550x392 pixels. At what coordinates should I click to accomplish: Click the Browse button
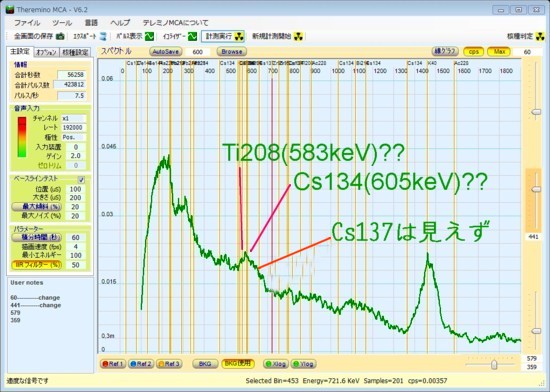coord(232,52)
